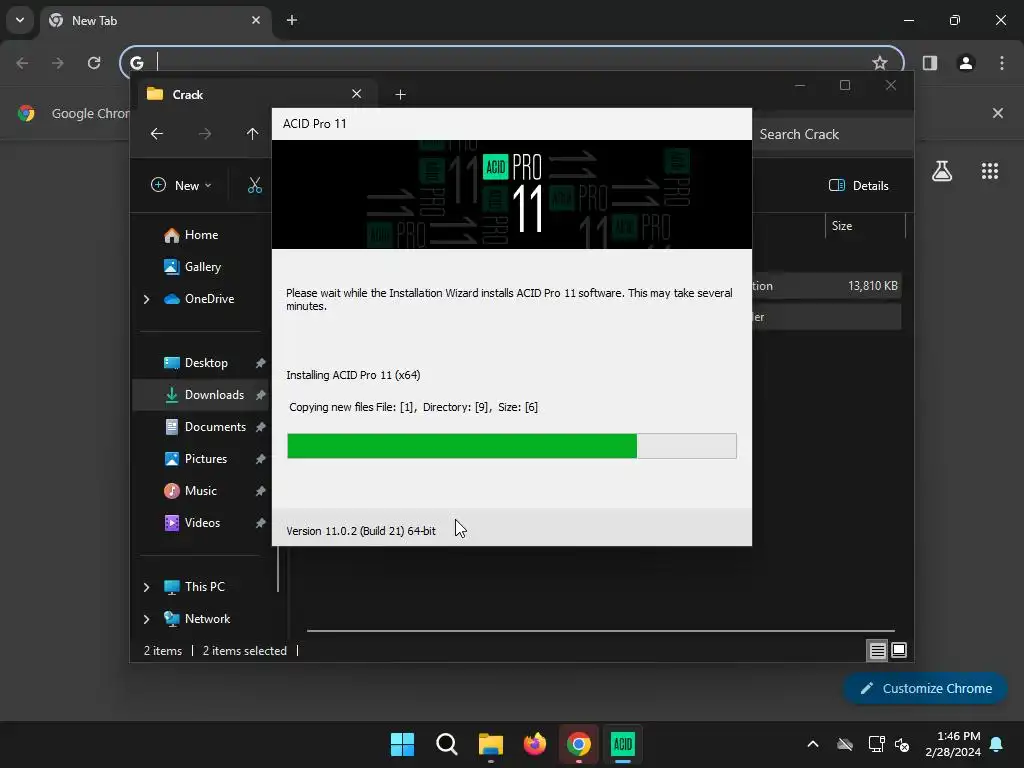Unpin Downloads using its pin icon
The image size is (1024, 768).
(260, 395)
